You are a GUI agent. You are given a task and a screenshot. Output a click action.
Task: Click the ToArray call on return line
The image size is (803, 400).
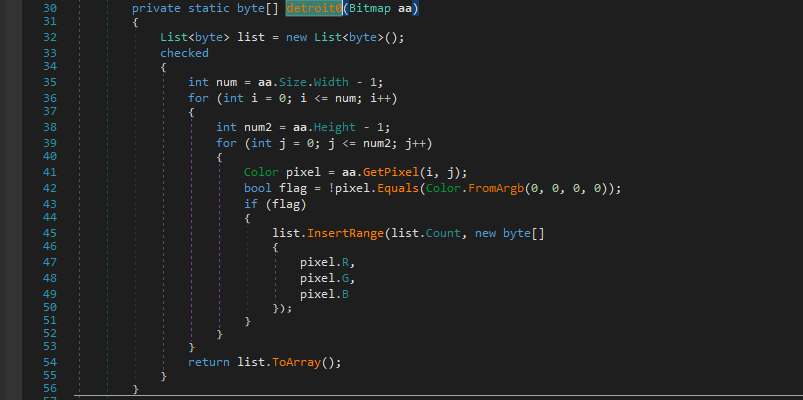[x=297, y=362]
